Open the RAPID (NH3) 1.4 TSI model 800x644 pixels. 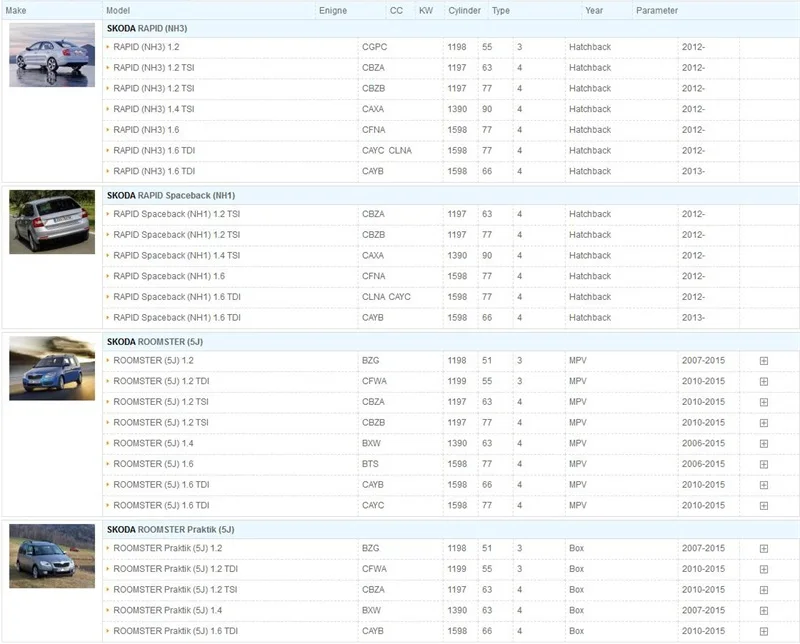pos(154,109)
